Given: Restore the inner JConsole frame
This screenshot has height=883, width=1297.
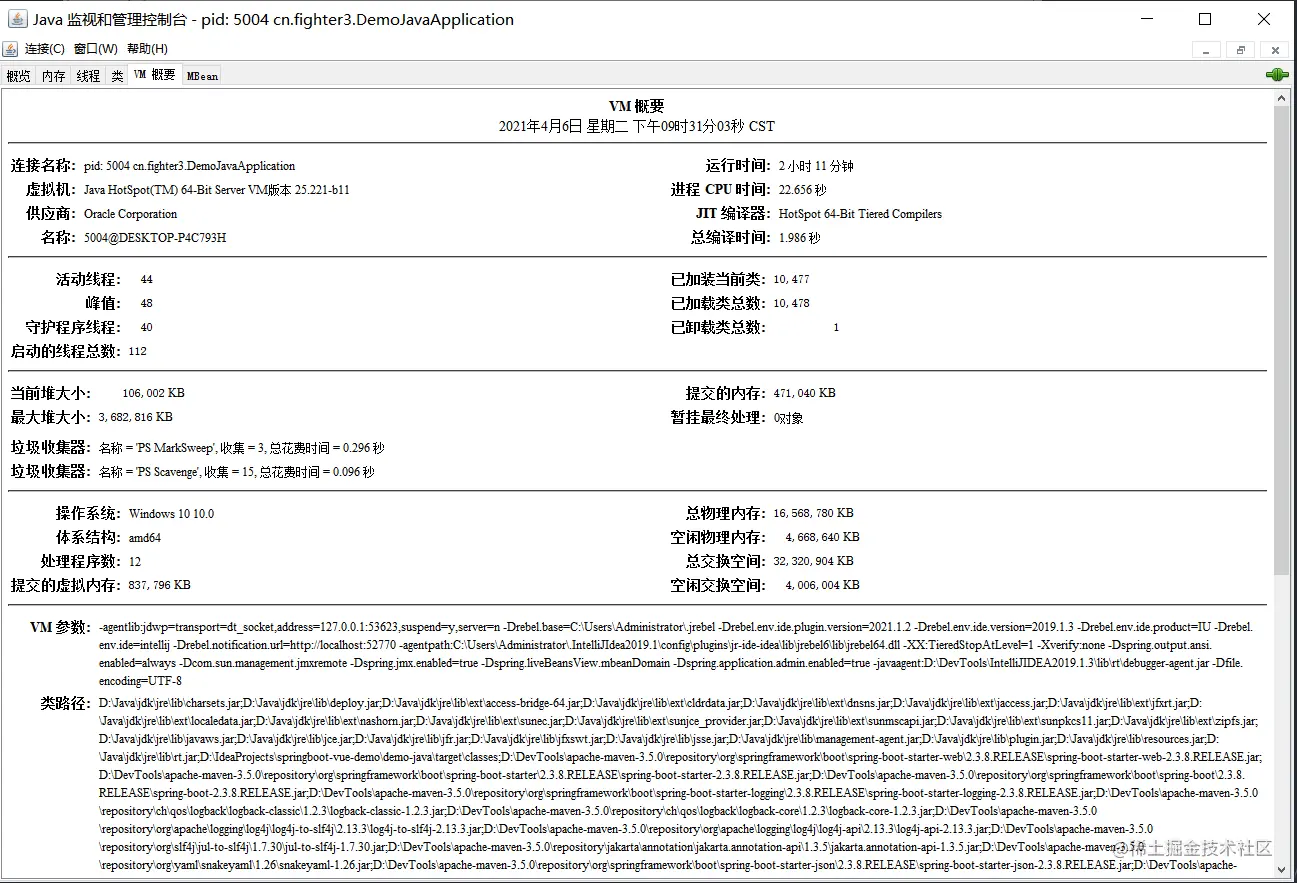Looking at the screenshot, I should point(1240,50).
